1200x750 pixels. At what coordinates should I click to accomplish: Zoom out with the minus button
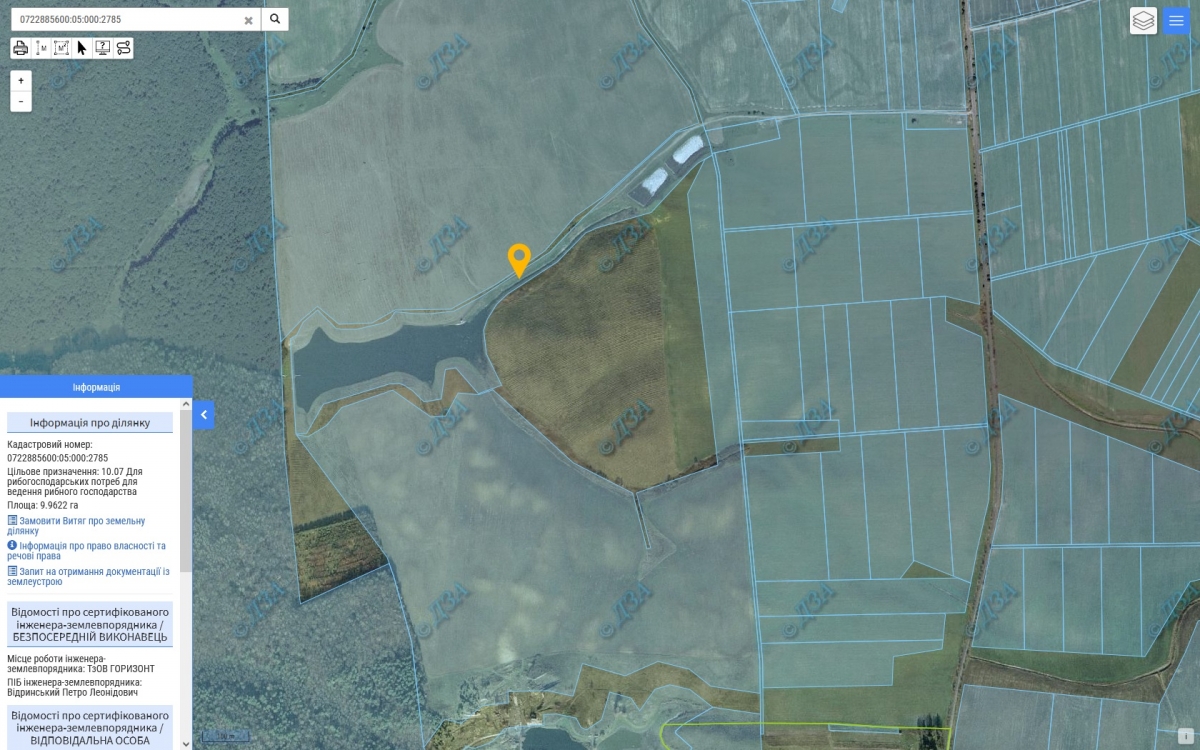coord(21,101)
